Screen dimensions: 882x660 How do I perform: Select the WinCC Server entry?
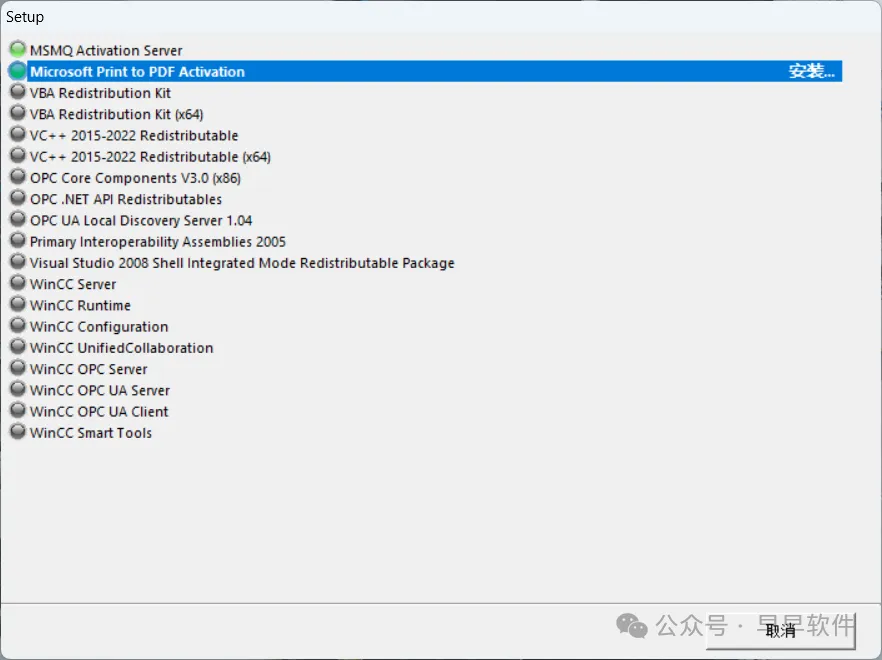73,284
